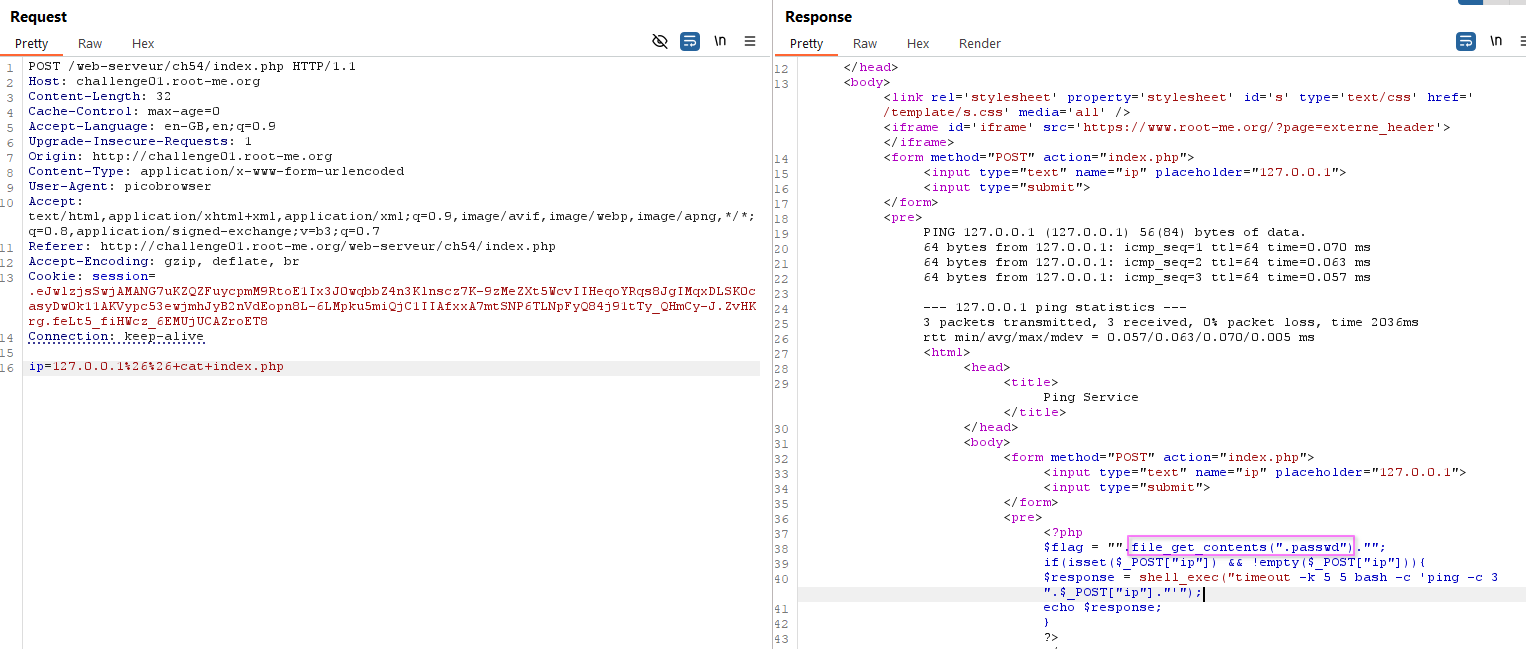The height and width of the screenshot is (649, 1526).
Task: Click the file_get_contents(".passwd") code
Action: (x=1240, y=547)
